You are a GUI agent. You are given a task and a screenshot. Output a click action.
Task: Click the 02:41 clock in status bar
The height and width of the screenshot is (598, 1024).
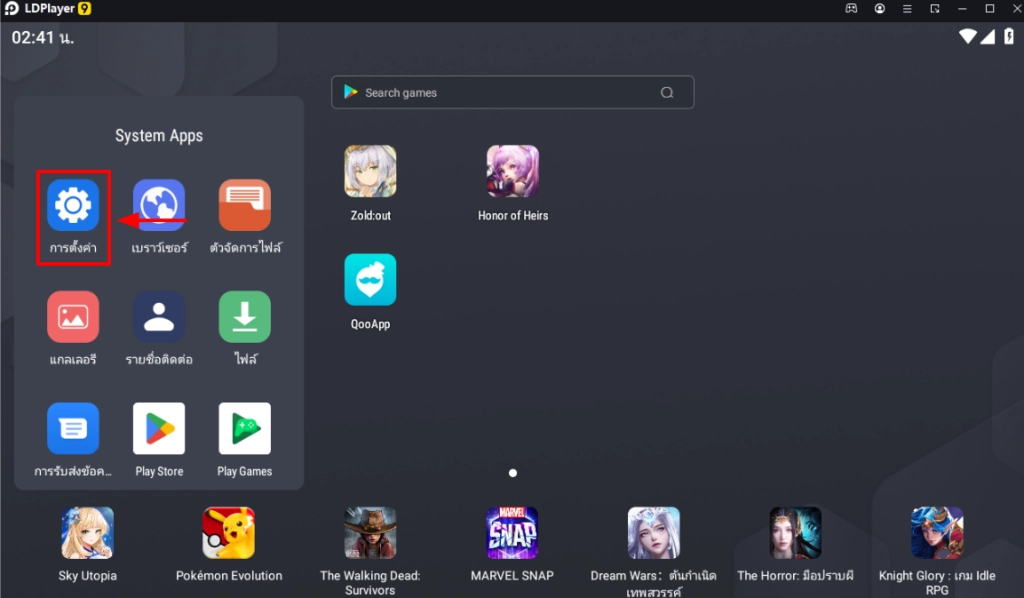click(42, 38)
